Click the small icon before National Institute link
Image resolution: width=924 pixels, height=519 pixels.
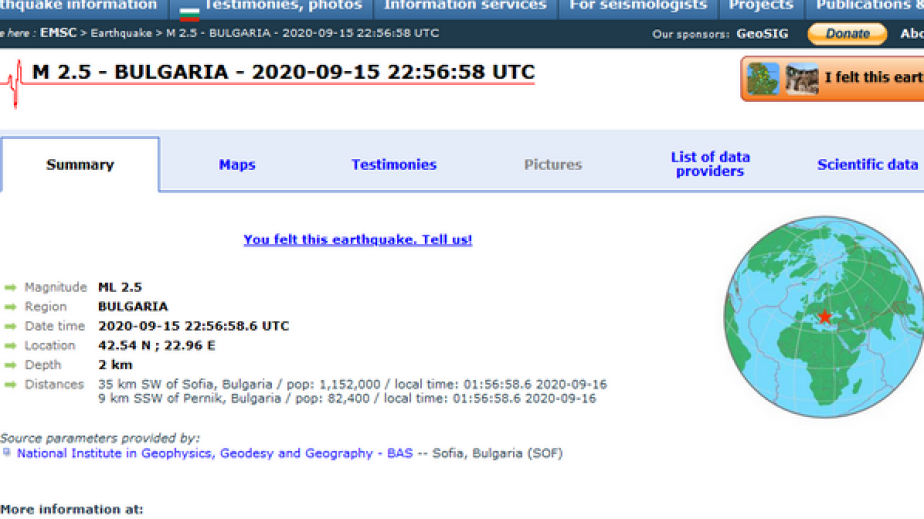coord(7,453)
